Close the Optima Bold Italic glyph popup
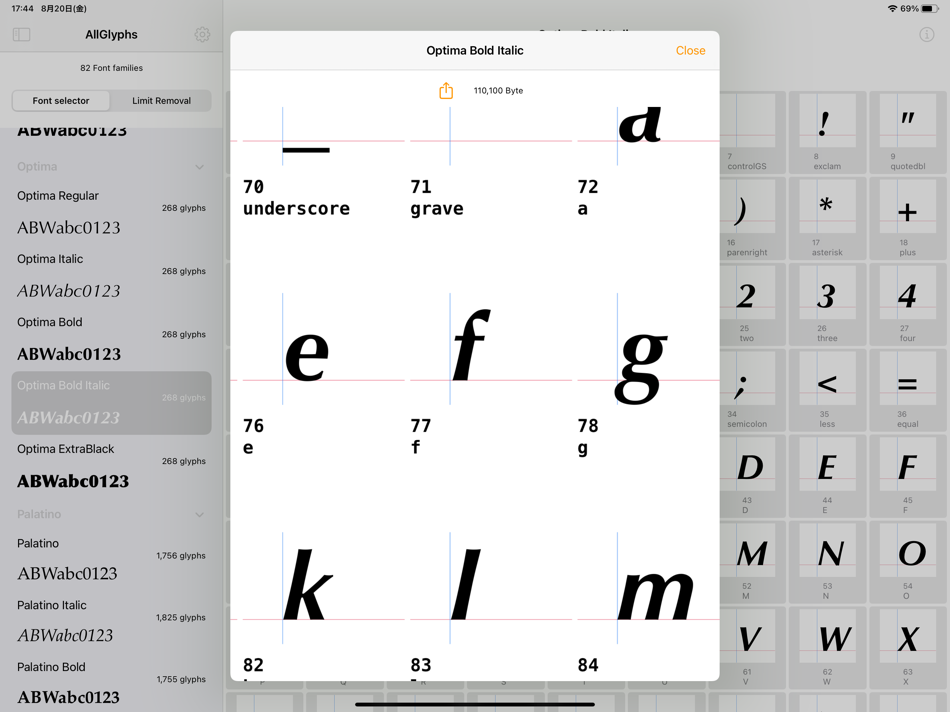Image resolution: width=950 pixels, height=712 pixels. click(690, 51)
